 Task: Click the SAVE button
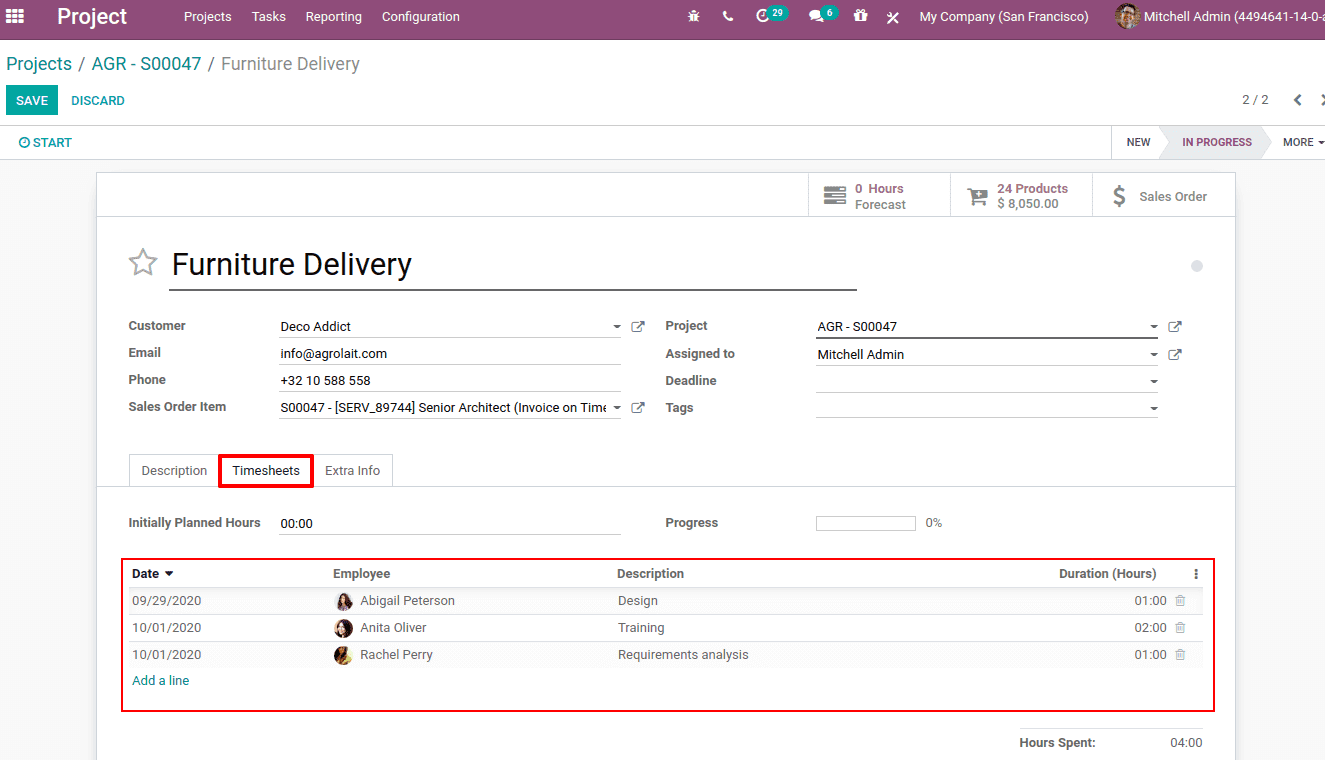tap(32, 100)
